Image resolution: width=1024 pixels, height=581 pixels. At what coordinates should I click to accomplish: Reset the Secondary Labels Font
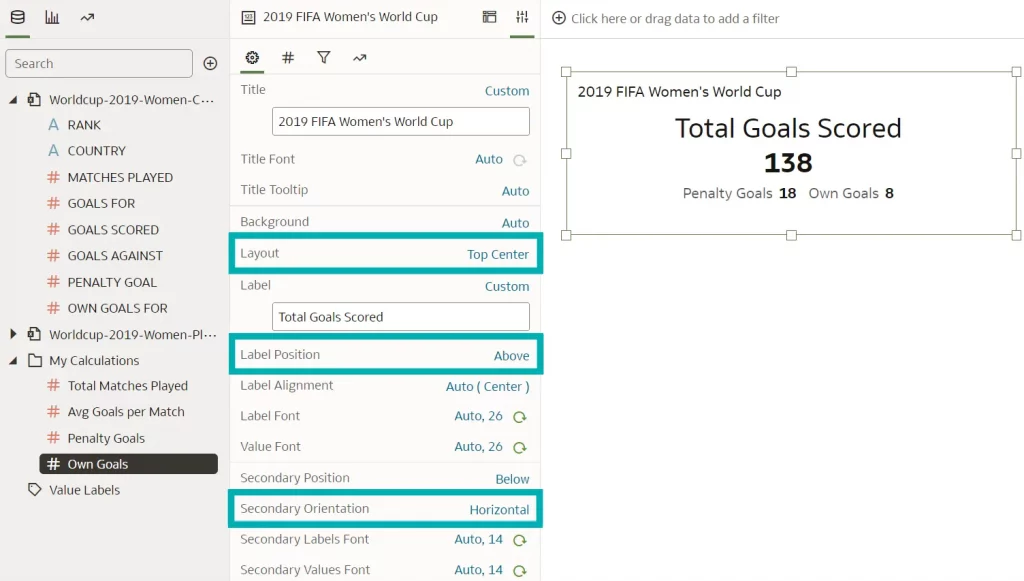point(519,540)
